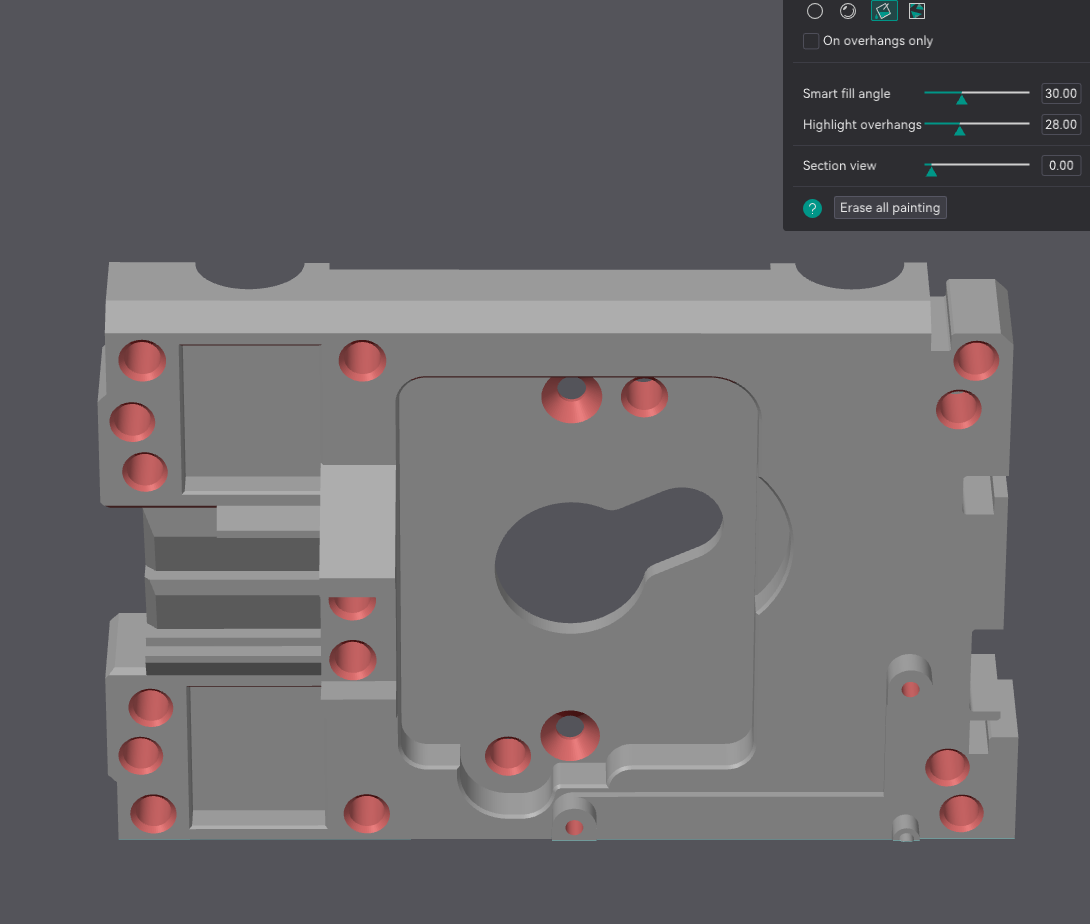Screen dimensions: 1090x924
Task: Open help via the green question mark
Action: click(x=812, y=208)
